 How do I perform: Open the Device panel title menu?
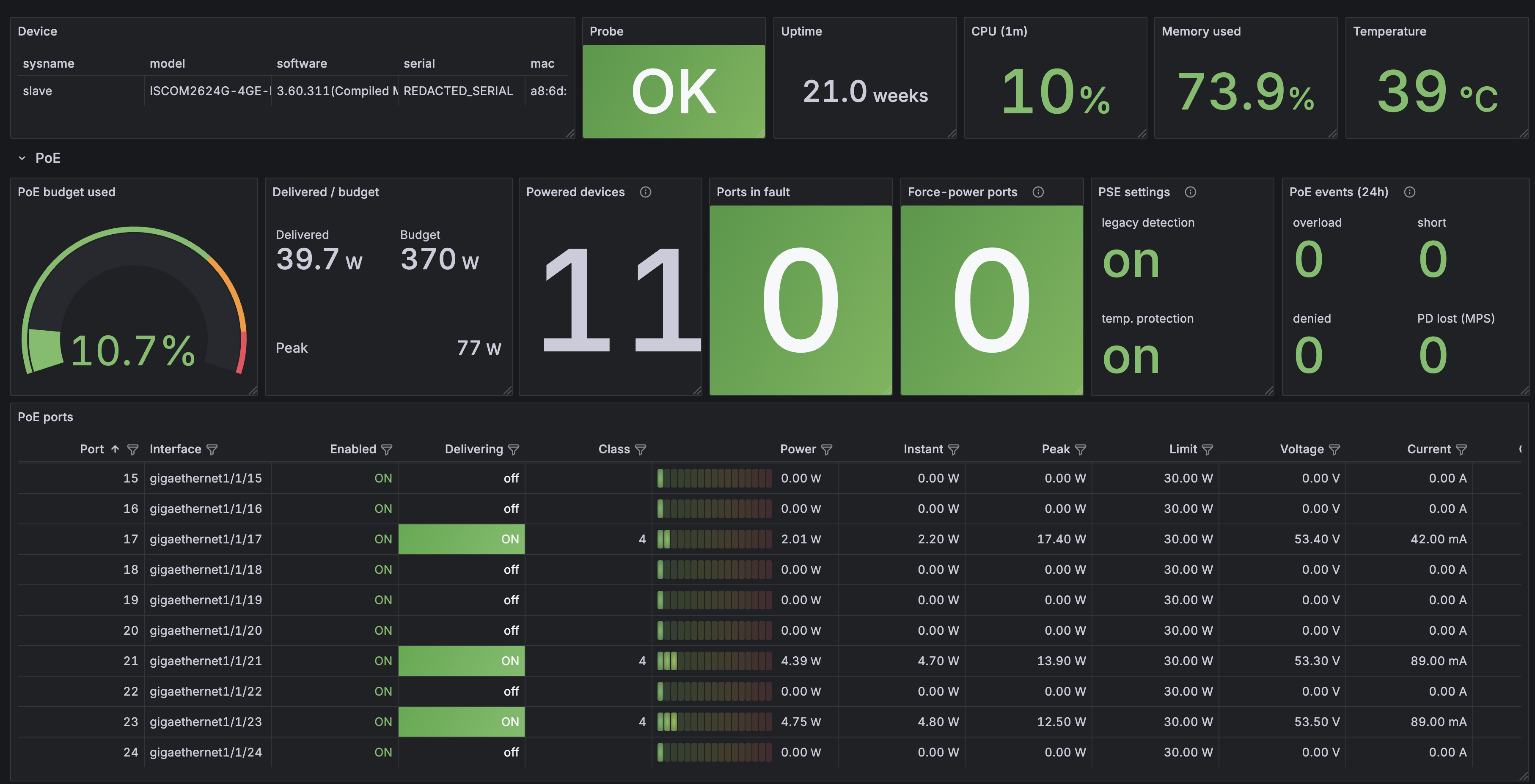point(37,31)
